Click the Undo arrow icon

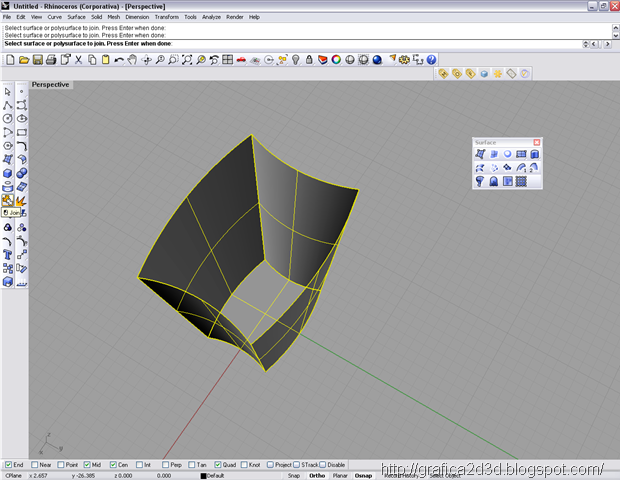[x=119, y=60]
